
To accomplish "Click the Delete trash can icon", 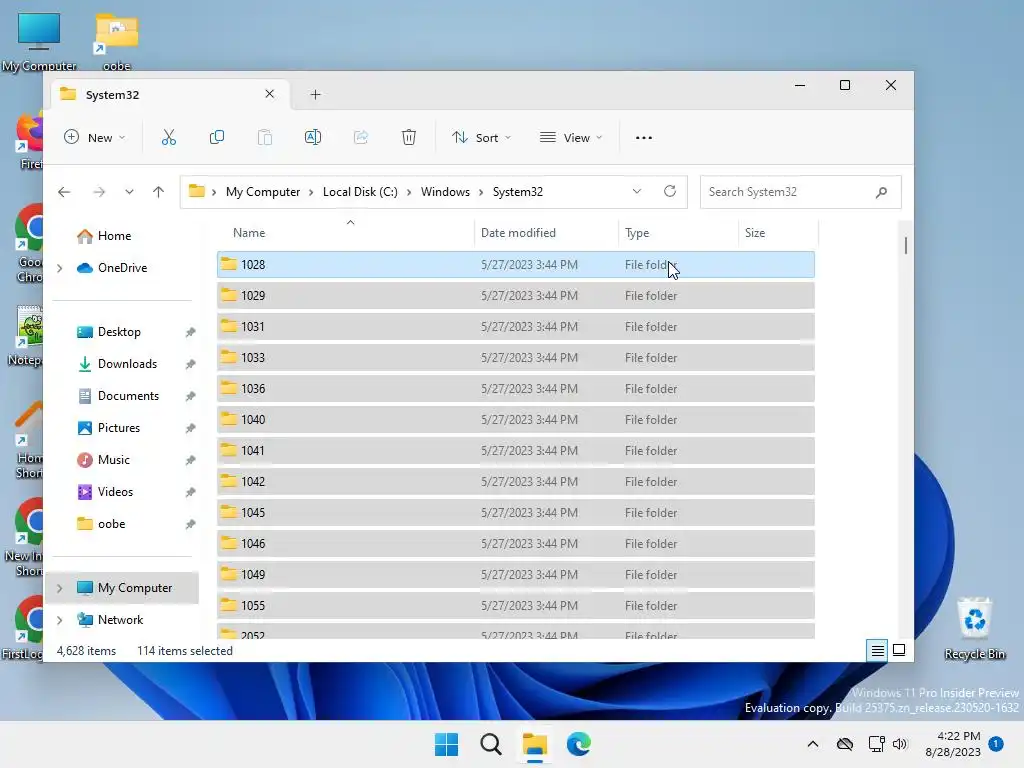I will point(409,137).
